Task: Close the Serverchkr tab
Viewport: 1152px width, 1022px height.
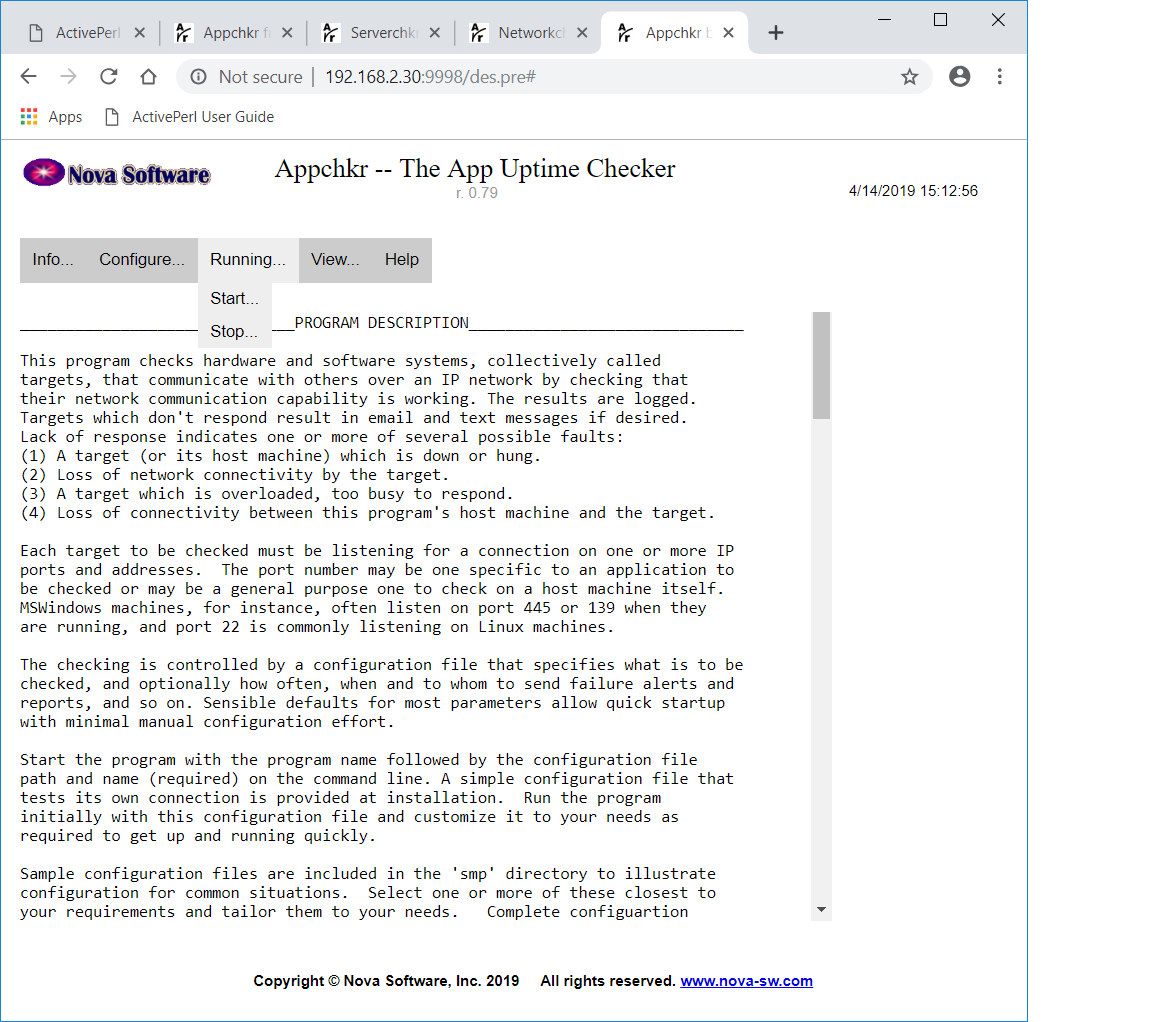Action: 435,32
